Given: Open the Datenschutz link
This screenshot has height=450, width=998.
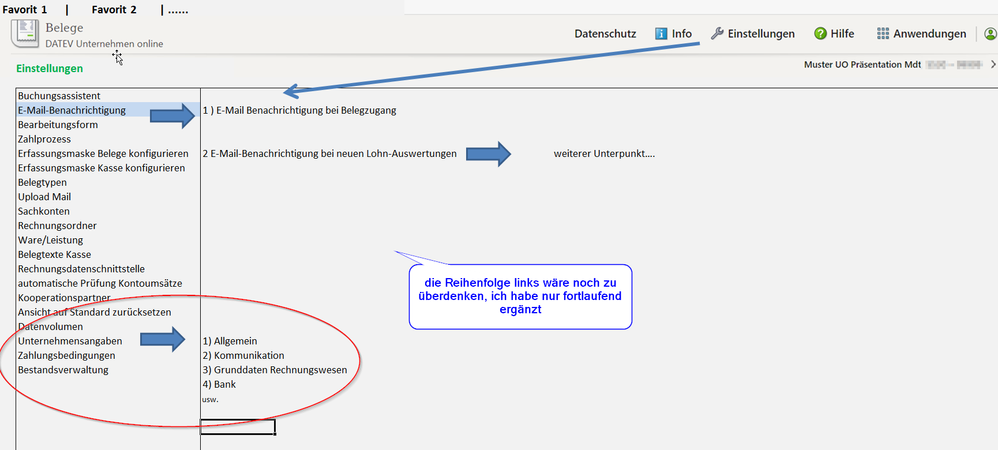Looking at the screenshot, I should pyautogui.click(x=605, y=34).
